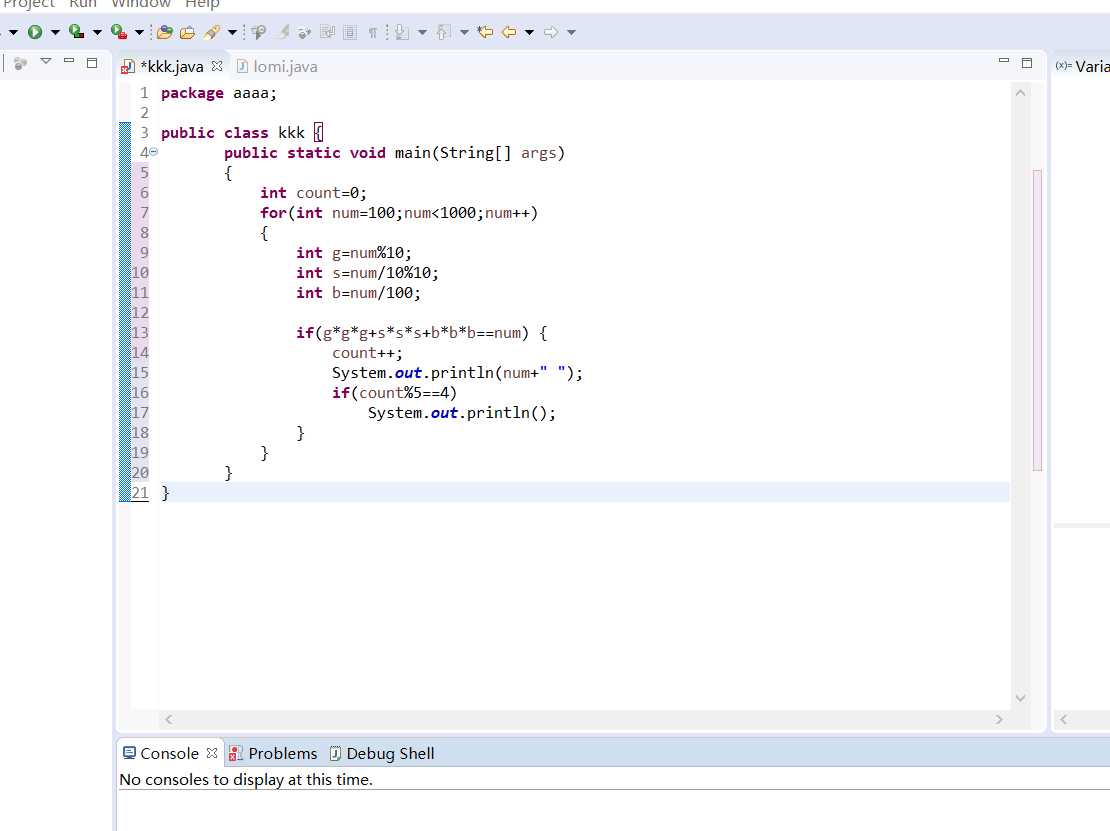Open the Search dropdown arrow

231,33
